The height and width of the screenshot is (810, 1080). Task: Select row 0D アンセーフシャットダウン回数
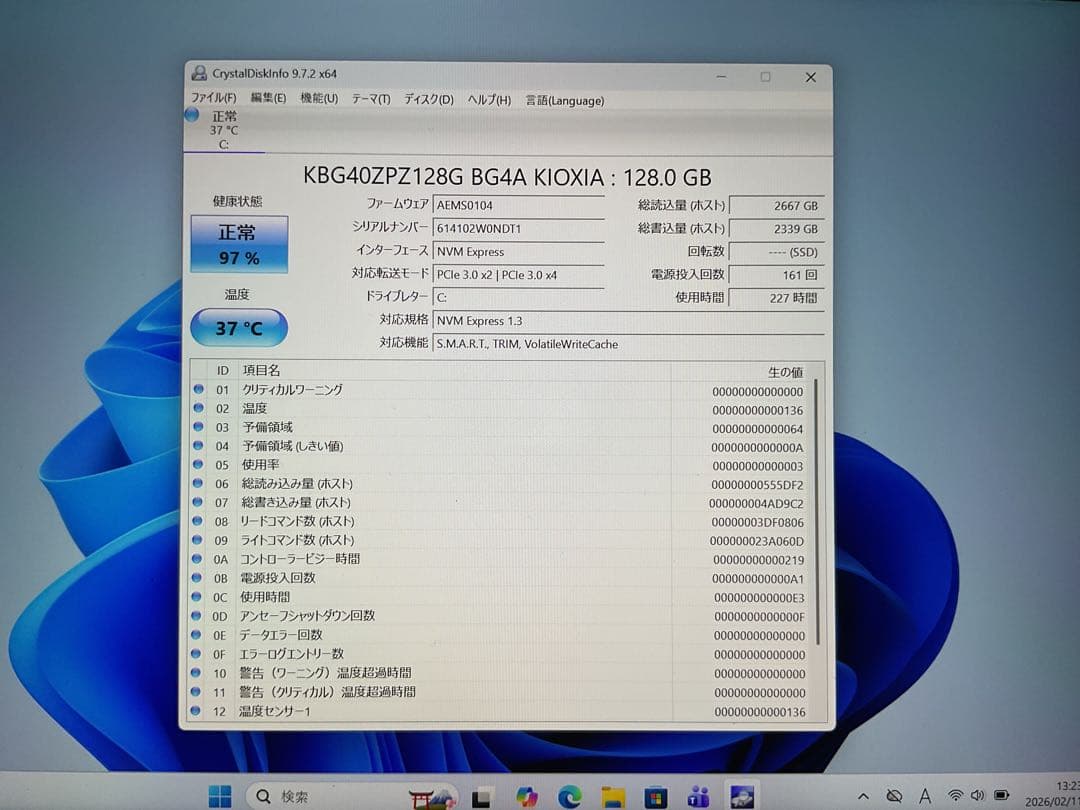[501, 616]
